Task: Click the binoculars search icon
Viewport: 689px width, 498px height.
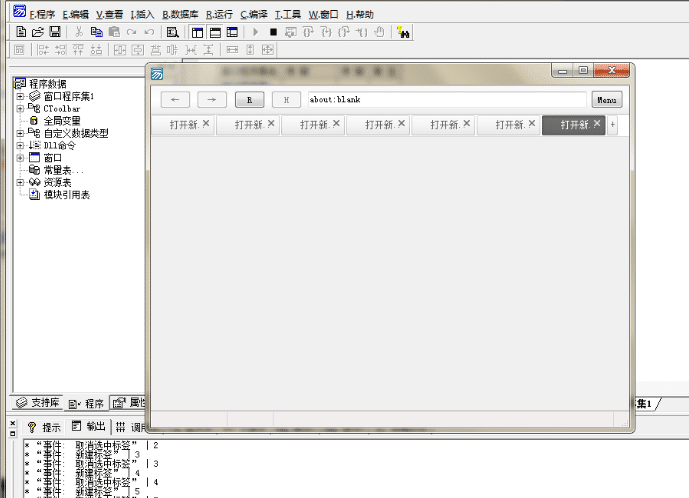Action: [x=404, y=32]
